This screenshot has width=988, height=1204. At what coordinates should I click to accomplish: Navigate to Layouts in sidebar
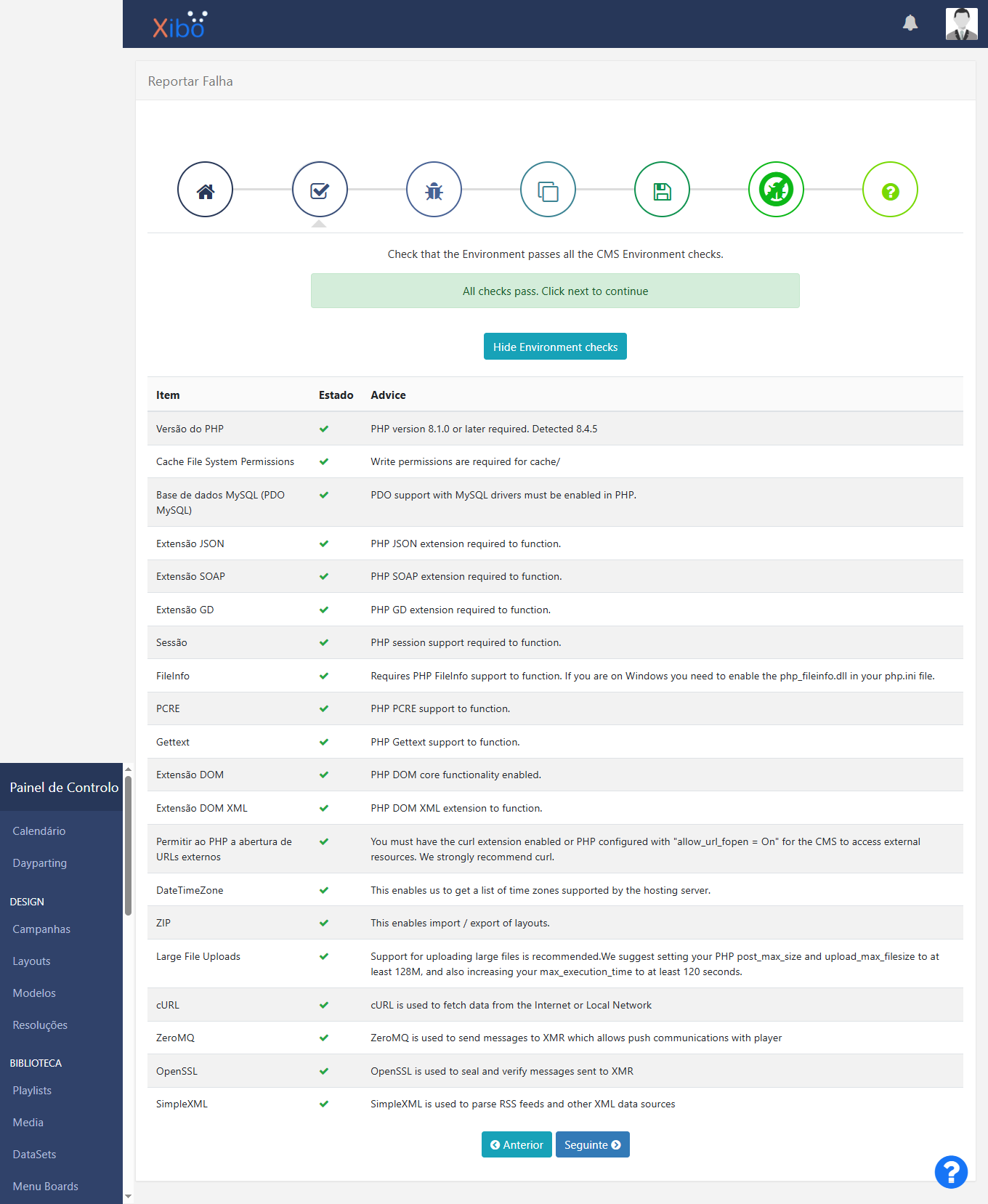click(x=32, y=961)
